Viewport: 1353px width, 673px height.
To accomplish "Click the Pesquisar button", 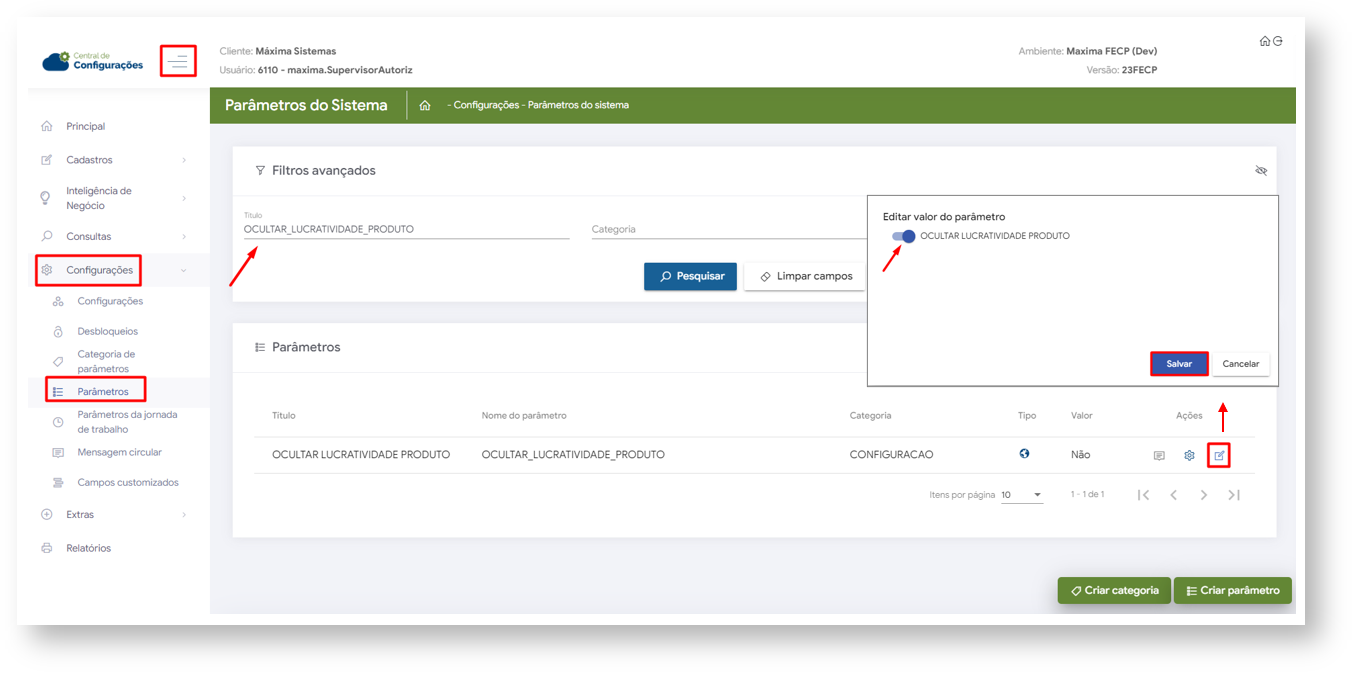I will pyautogui.click(x=691, y=277).
